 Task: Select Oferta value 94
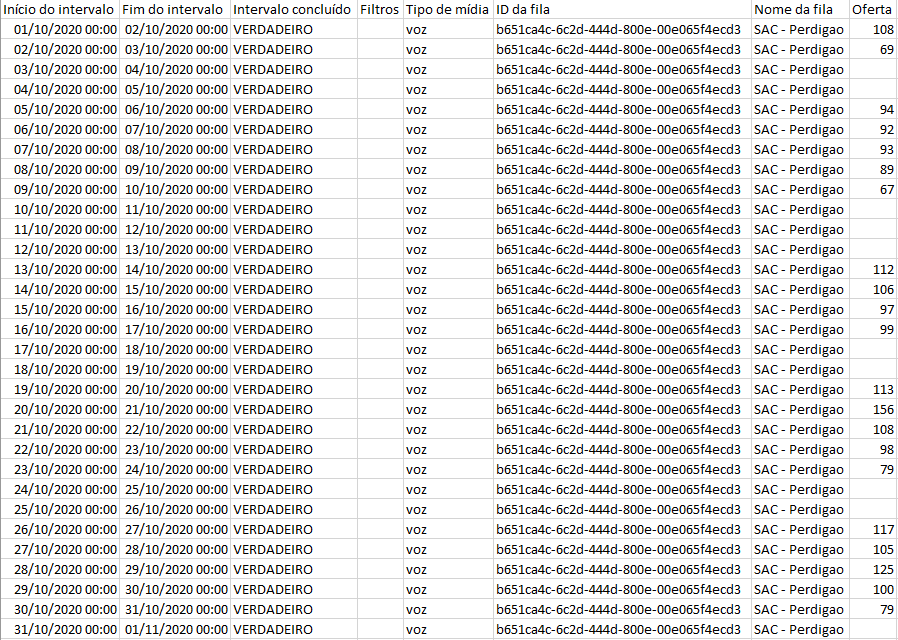coord(873,110)
